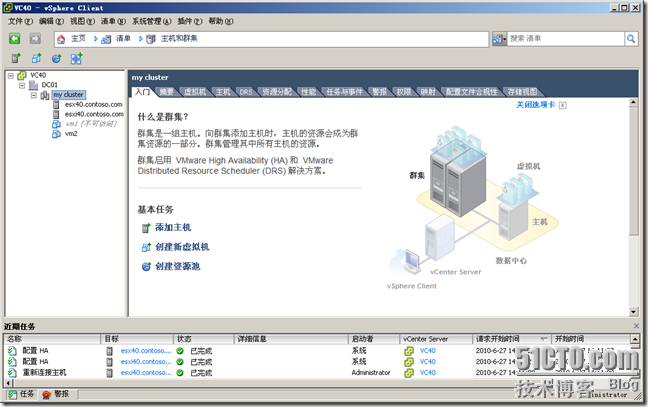The image size is (648, 407).
Task: Click the 创建资源池 link
Action: [x=178, y=266]
